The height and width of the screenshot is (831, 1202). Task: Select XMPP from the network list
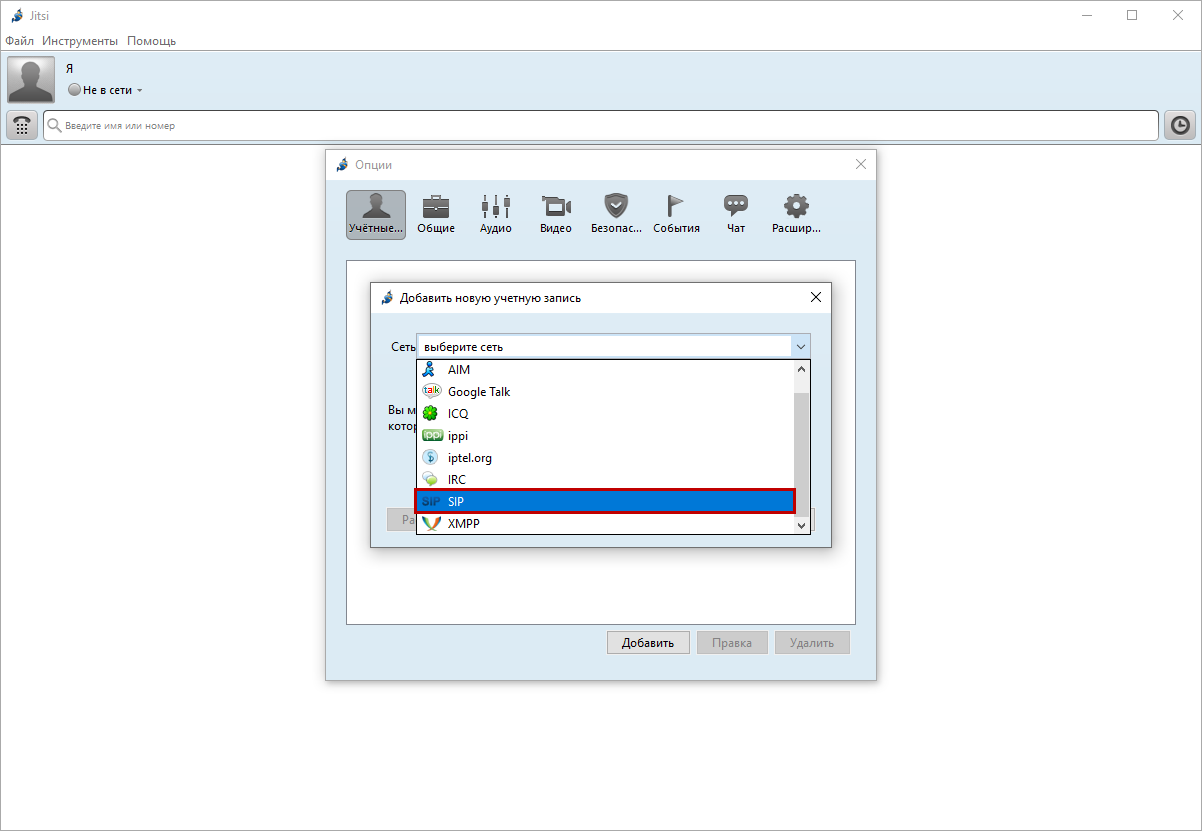(605, 523)
